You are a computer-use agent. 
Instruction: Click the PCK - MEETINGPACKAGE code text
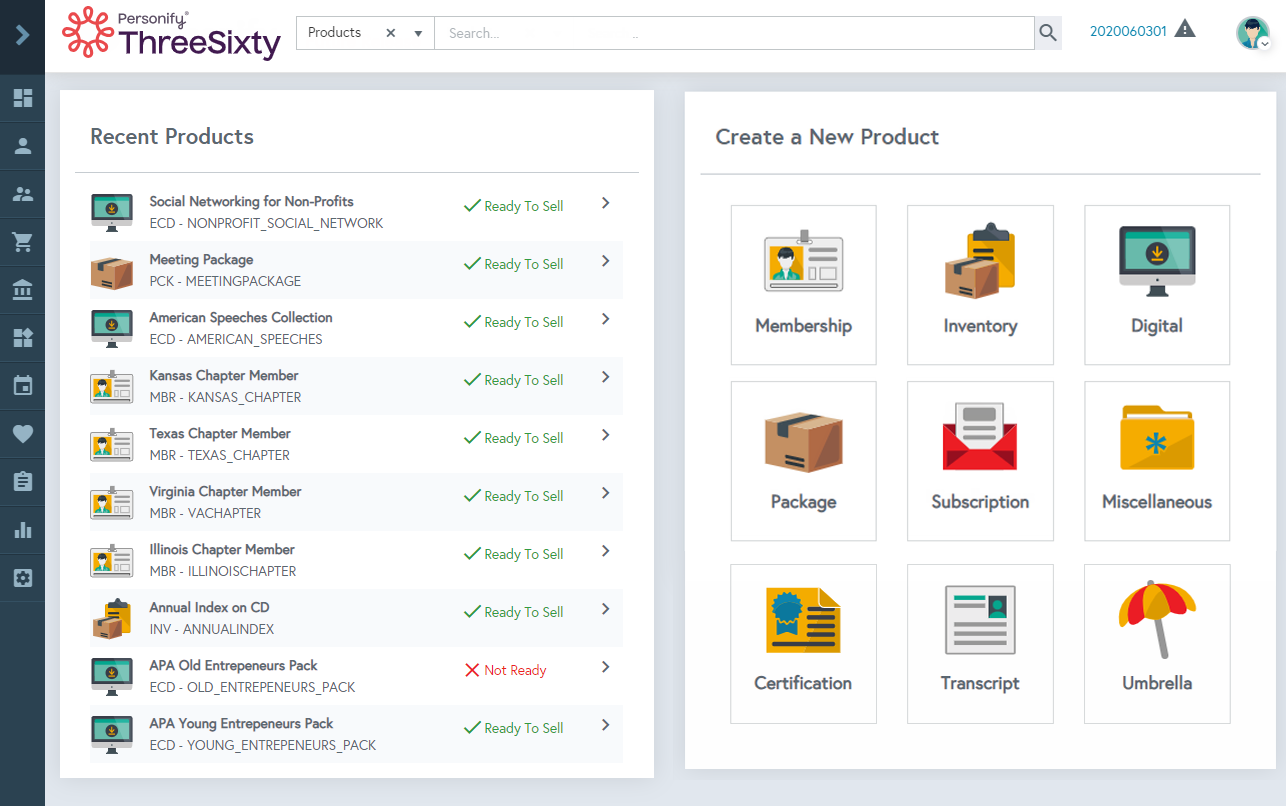pos(225,281)
